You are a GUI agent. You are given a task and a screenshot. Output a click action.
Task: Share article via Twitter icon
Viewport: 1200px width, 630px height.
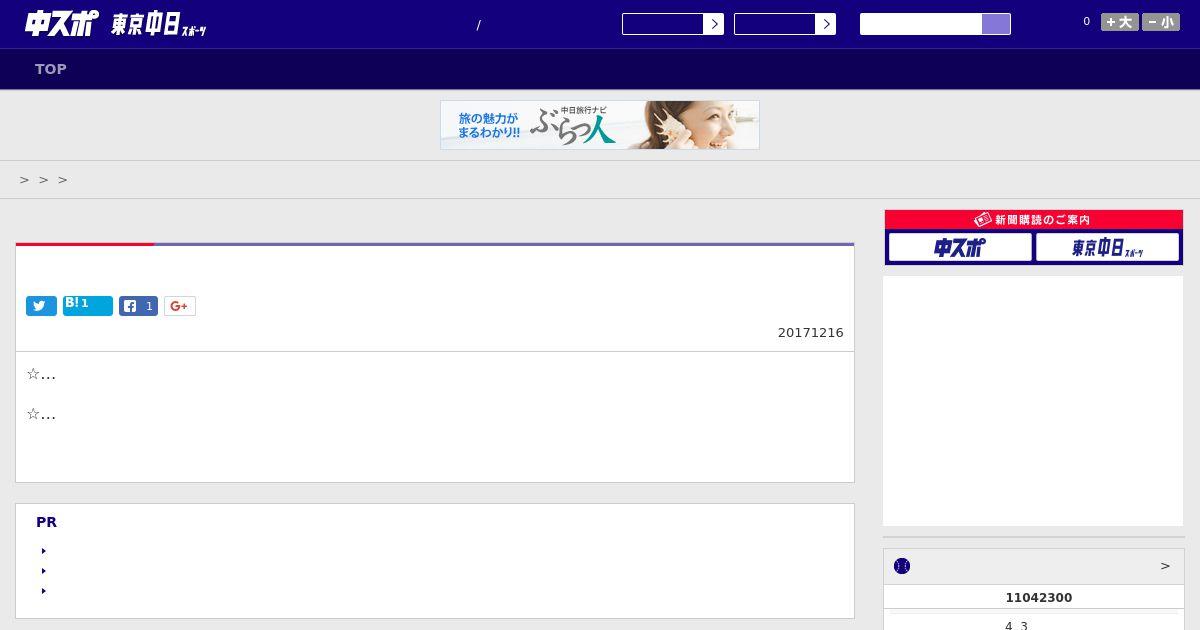coord(41,306)
